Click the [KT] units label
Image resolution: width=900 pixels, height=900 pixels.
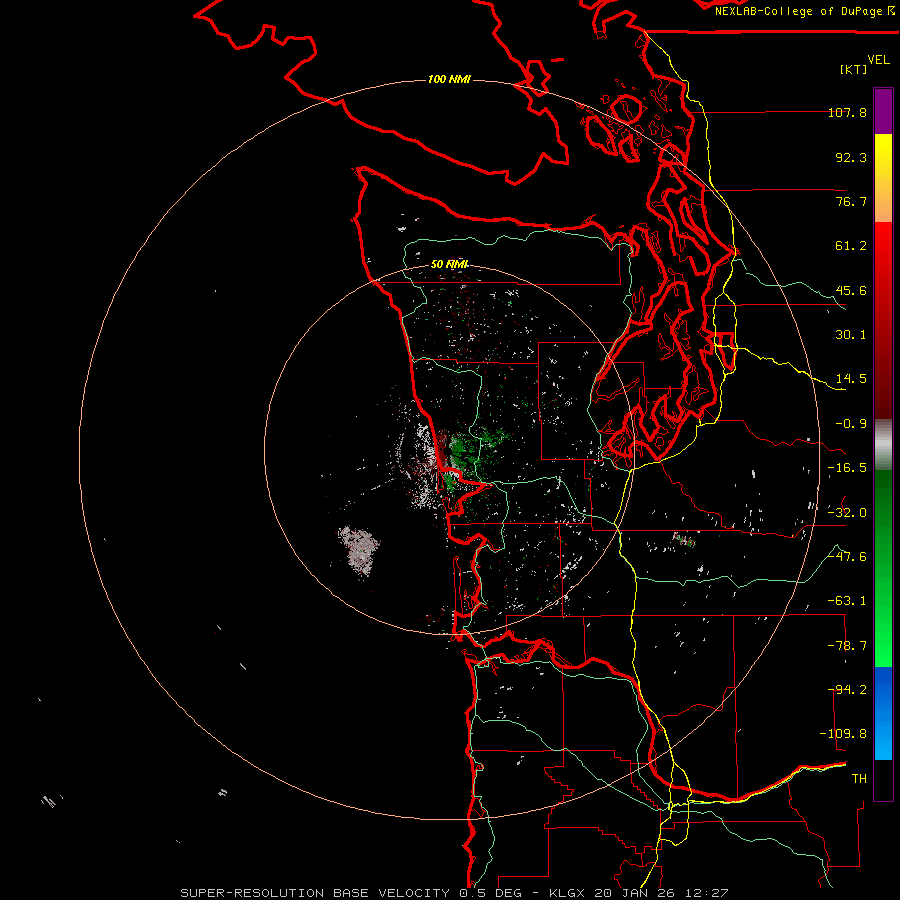coord(854,69)
